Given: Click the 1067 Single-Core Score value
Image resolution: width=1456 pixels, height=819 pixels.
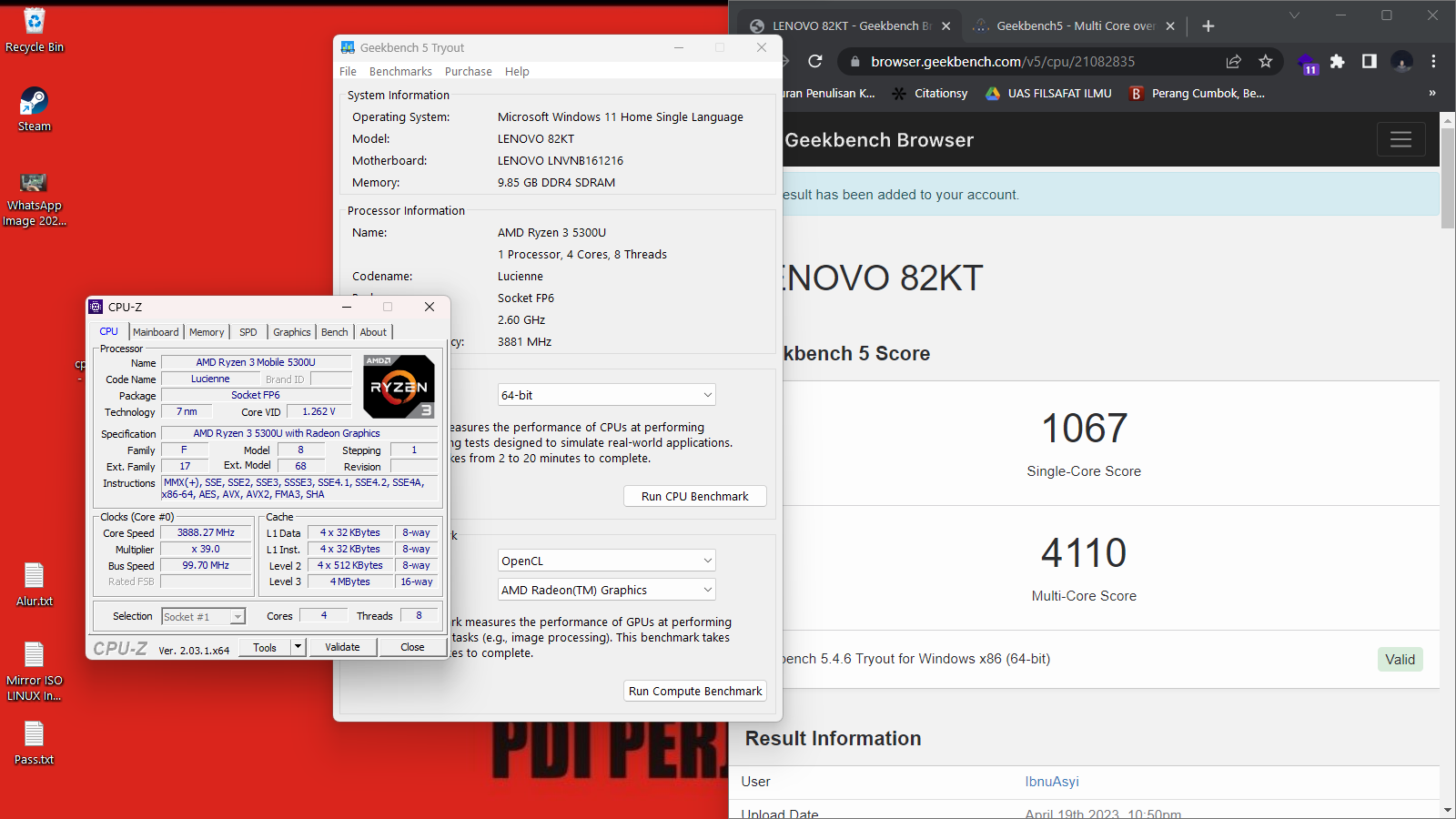Looking at the screenshot, I should pyautogui.click(x=1084, y=428).
